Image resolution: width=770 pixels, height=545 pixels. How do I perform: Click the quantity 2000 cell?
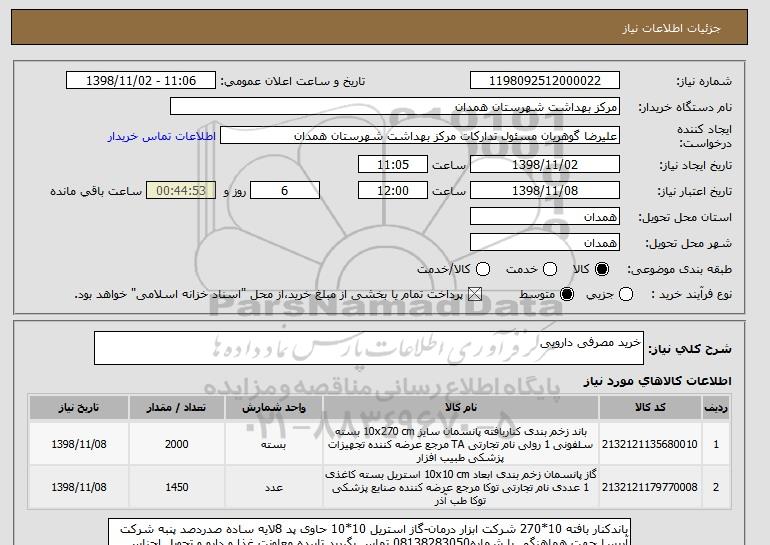pyautogui.click(x=177, y=444)
